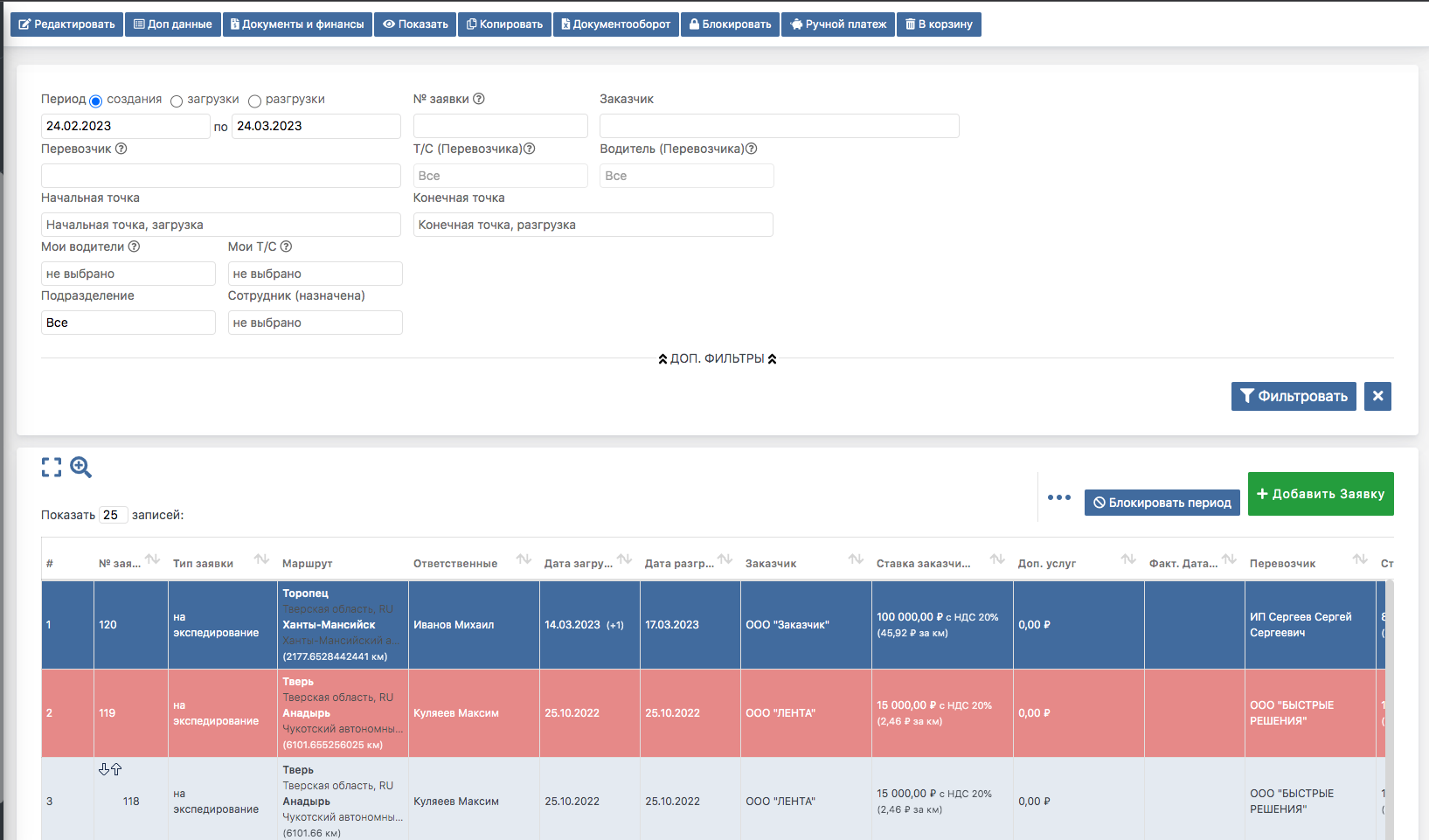The height and width of the screenshot is (840, 1429).
Task: Open Документооборот from the top toolbar
Action: tap(615, 24)
